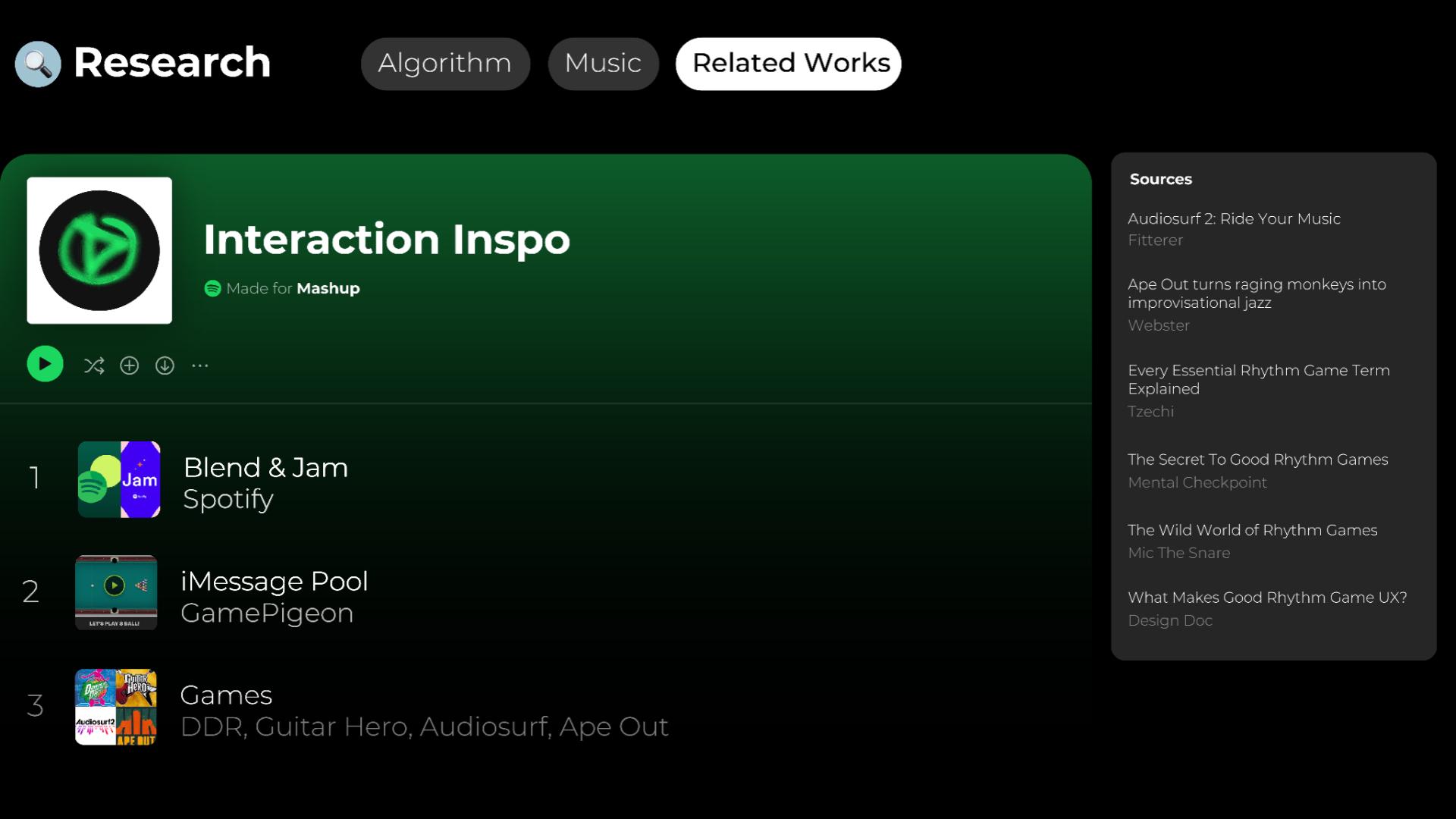Click the GamePigeon artist label

coord(267,613)
